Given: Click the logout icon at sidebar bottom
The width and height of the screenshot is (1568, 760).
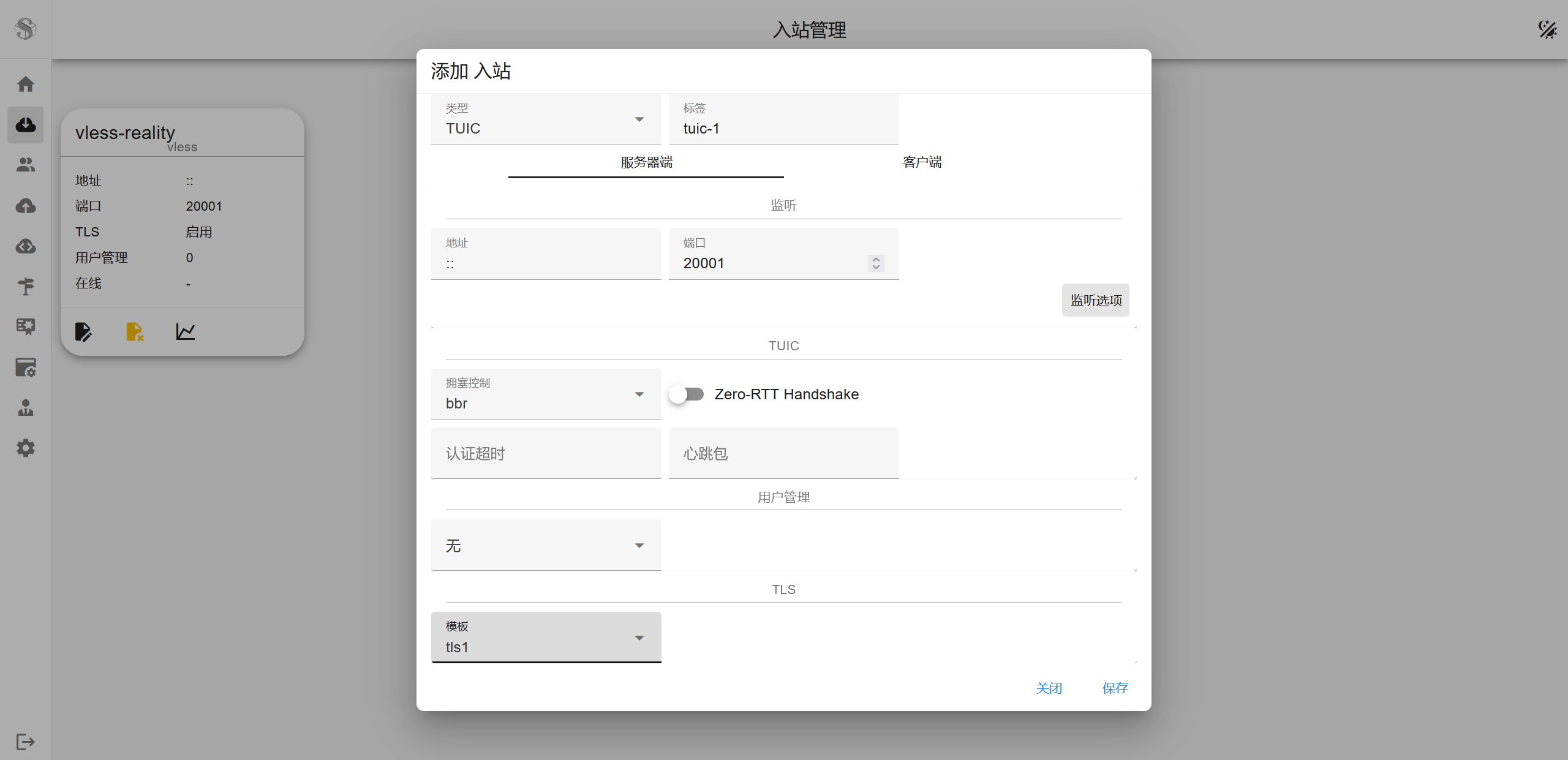Looking at the screenshot, I should click(25, 742).
